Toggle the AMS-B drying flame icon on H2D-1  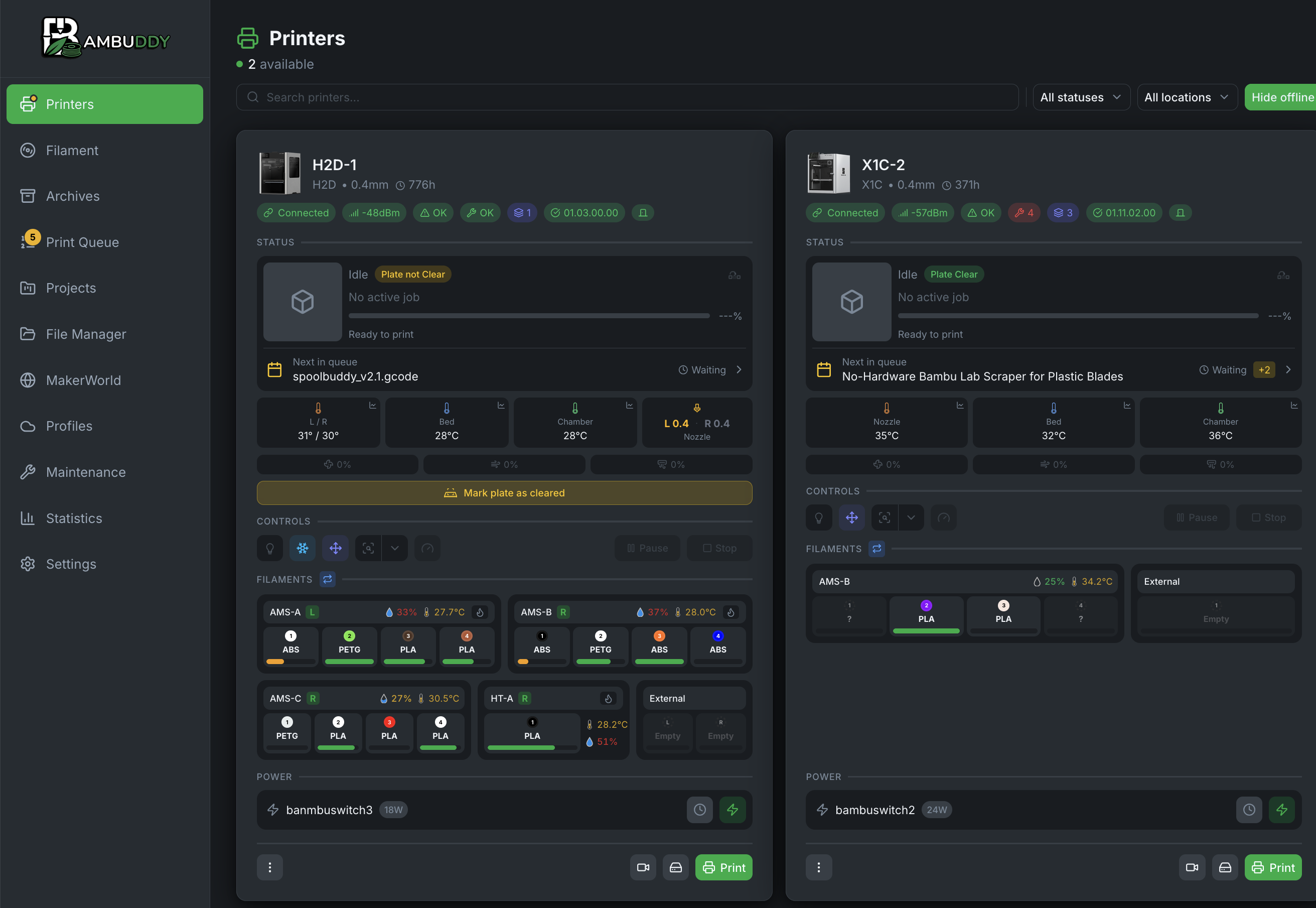(x=731, y=612)
